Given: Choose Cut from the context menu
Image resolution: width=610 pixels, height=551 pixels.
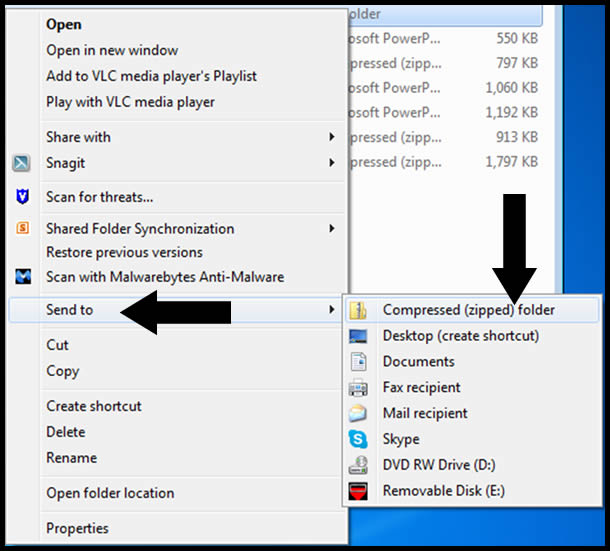Looking at the screenshot, I should pyautogui.click(x=57, y=345).
